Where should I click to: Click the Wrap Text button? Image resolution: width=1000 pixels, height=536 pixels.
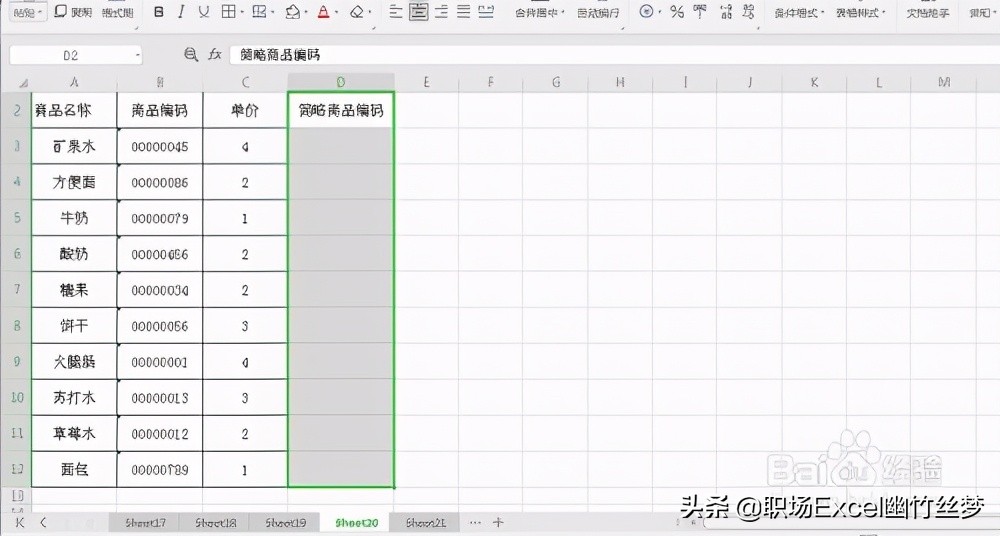pyautogui.click(x=598, y=13)
